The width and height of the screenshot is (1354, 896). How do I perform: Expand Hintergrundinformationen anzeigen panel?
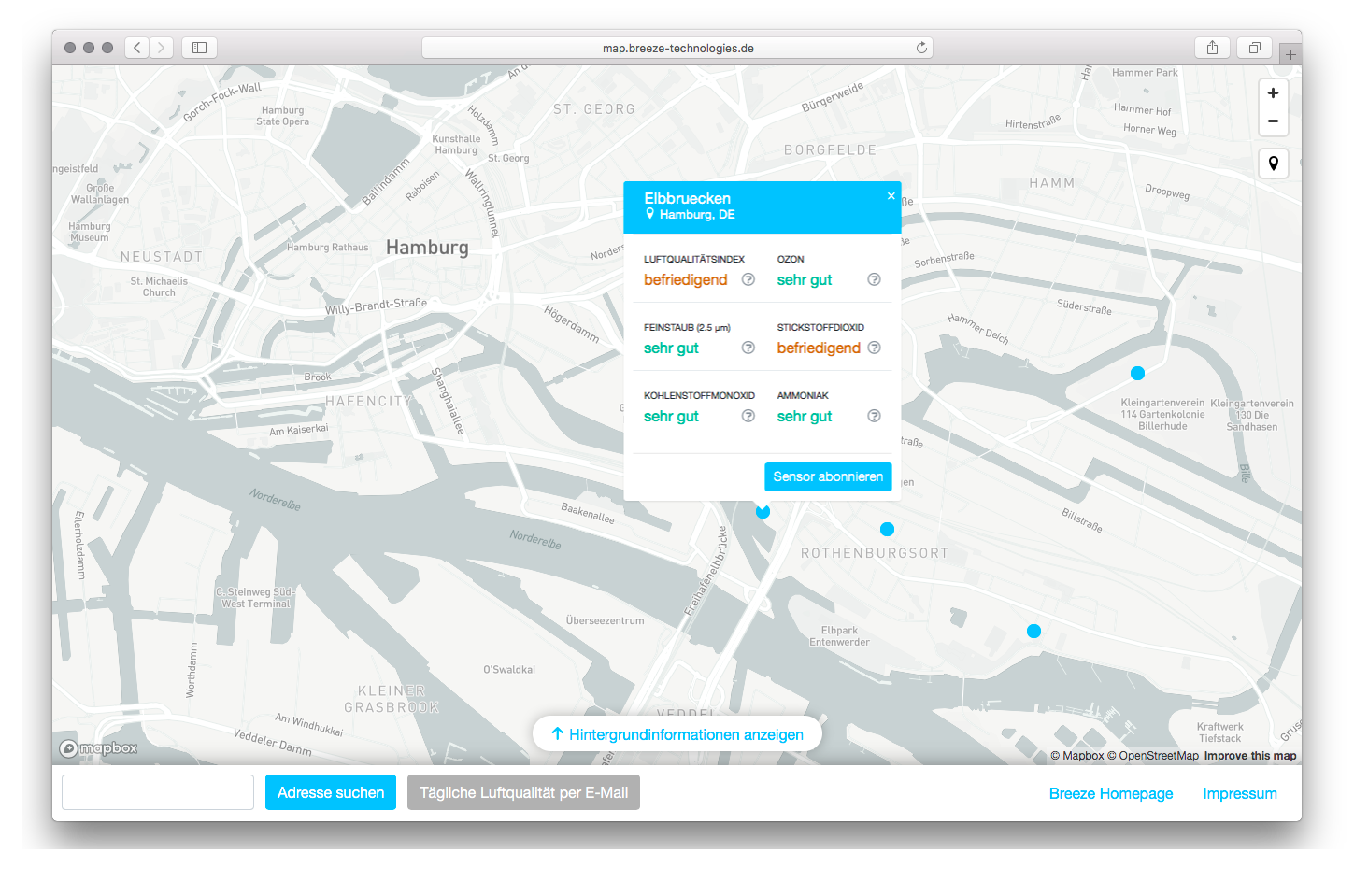[677, 734]
